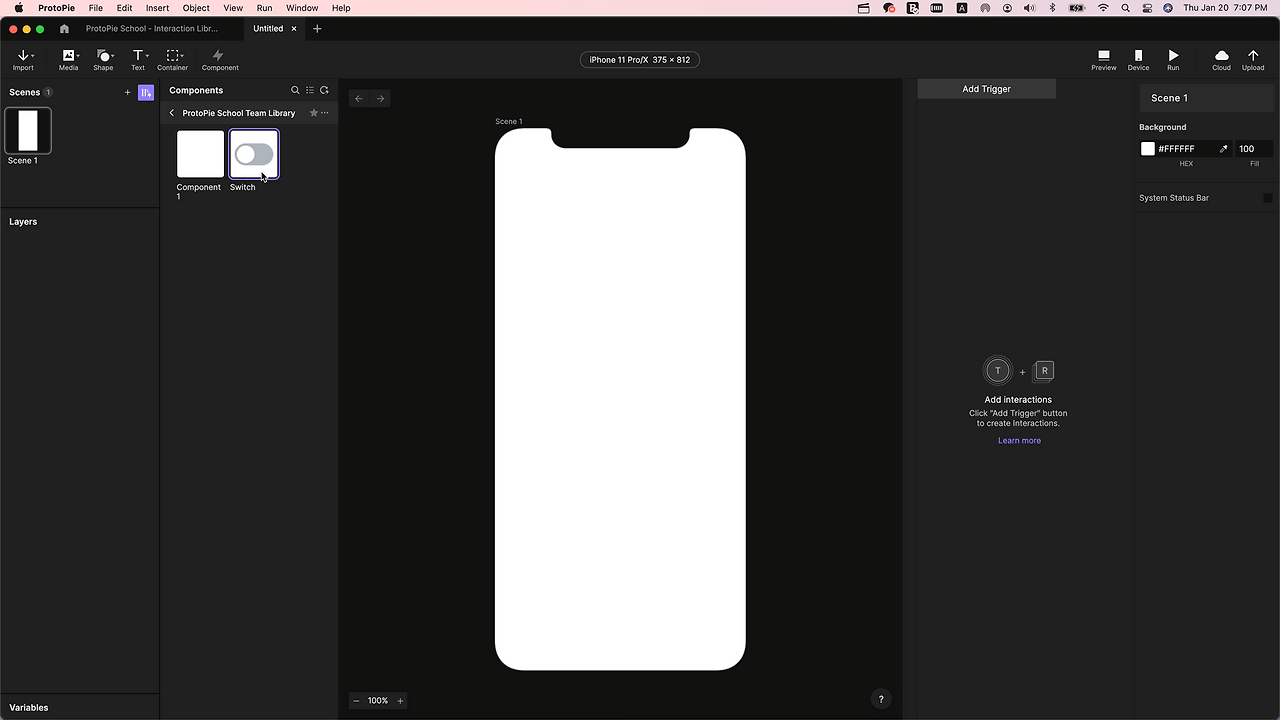Collapse back from ProtoPie School Team Library
The height and width of the screenshot is (720, 1280).
point(171,113)
